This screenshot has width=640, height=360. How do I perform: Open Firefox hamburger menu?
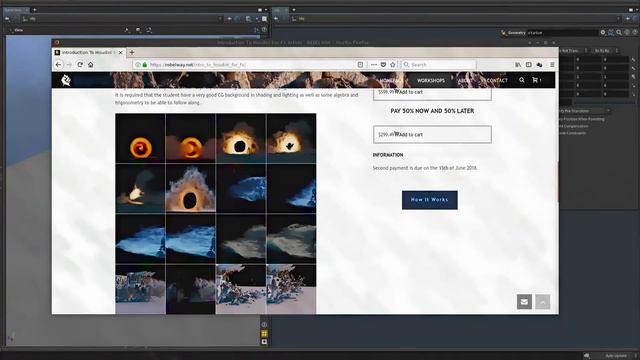pos(552,64)
